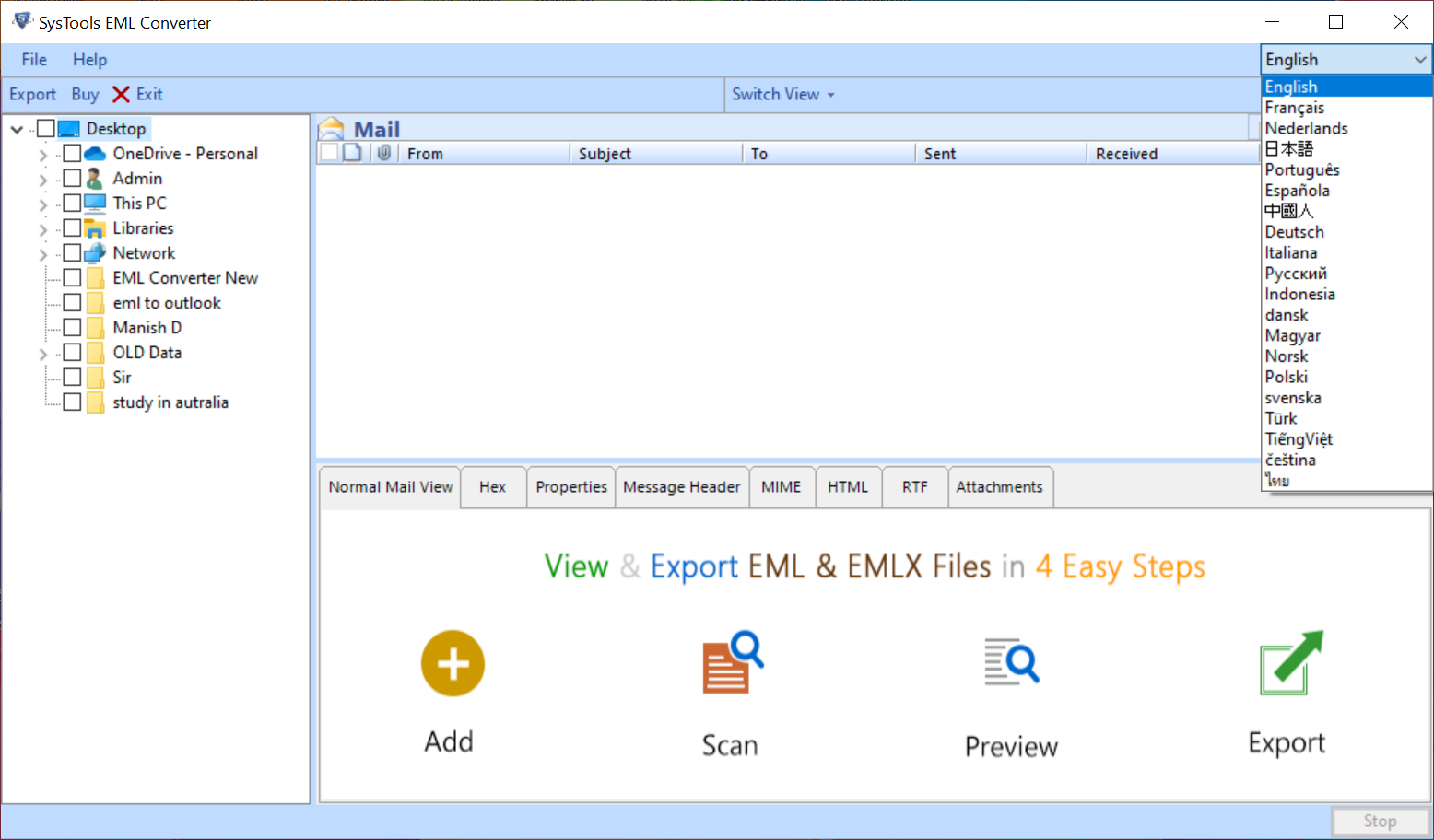Expand the Libraries node
This screenshot has width=1434, height=840.
43,229
